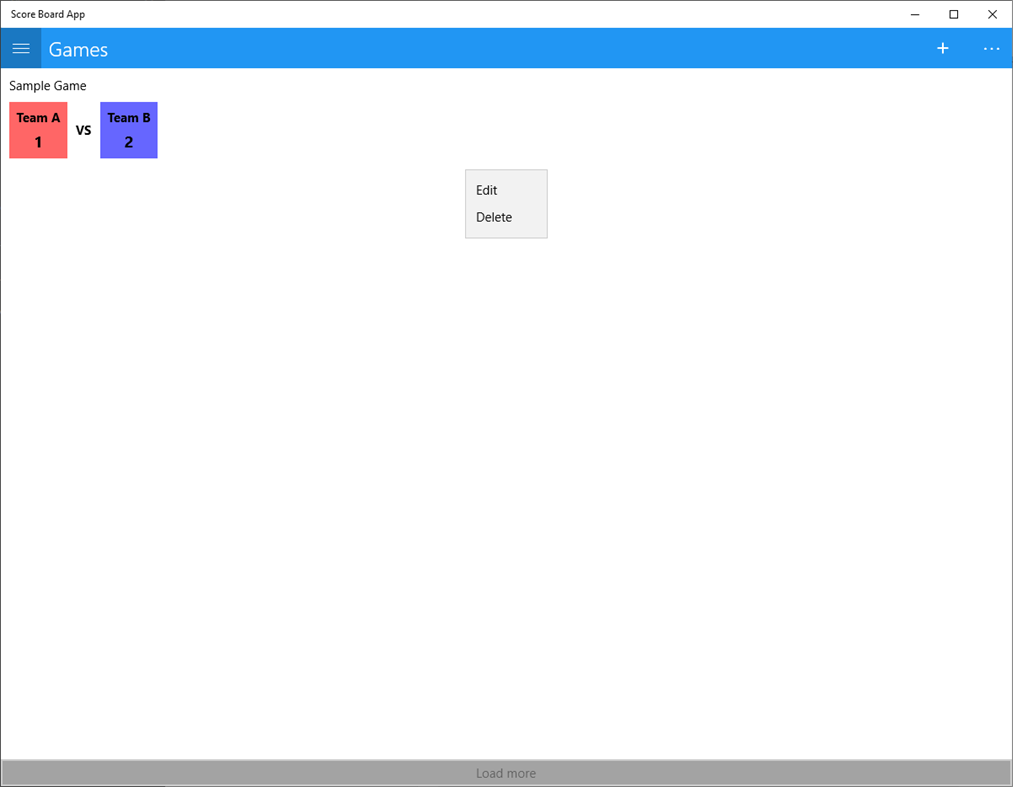1013x787 pixels.
Task: Click the Score Board App title text
Action: click(x=47, y=14)
